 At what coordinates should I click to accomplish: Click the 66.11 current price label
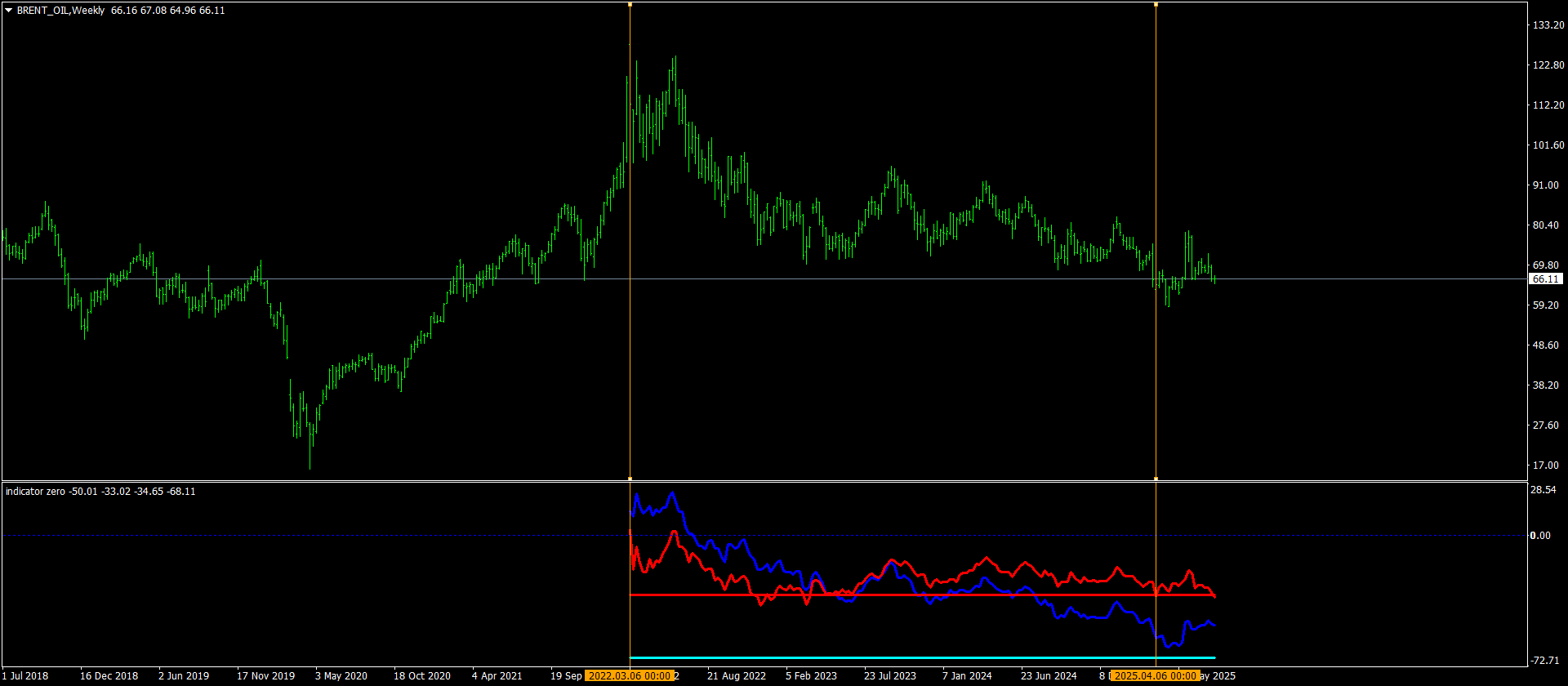click(x=1545, y=279)
